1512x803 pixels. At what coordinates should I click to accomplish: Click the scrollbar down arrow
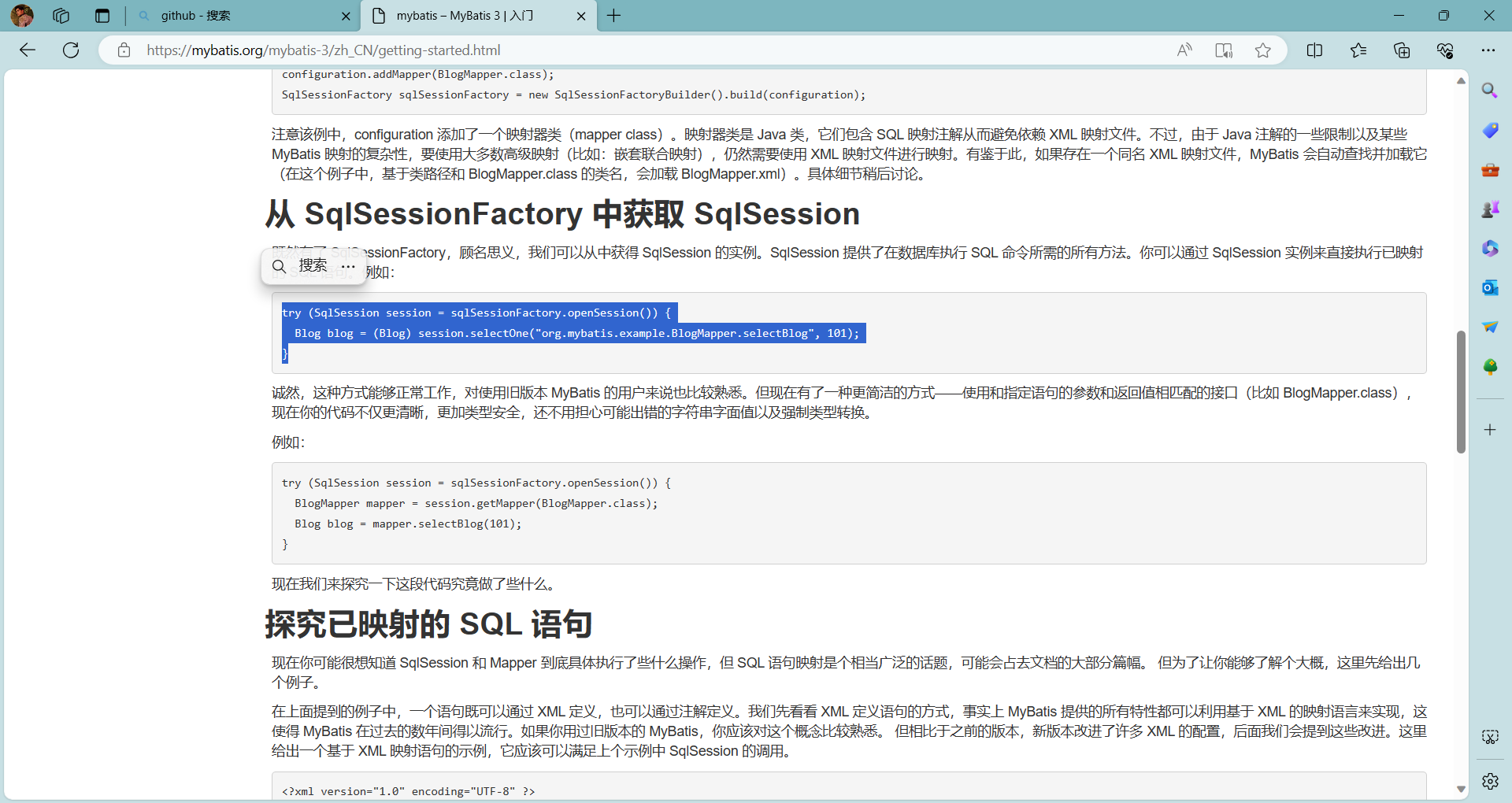[x=1461, y=789]
